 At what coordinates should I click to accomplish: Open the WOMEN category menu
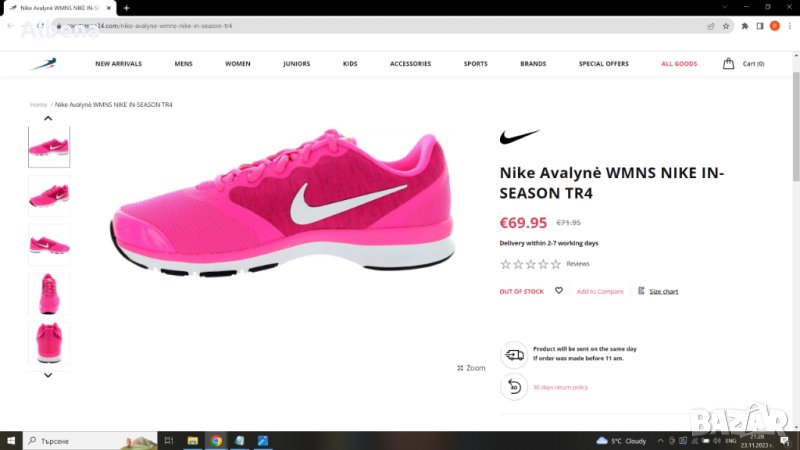pos(238,64)
